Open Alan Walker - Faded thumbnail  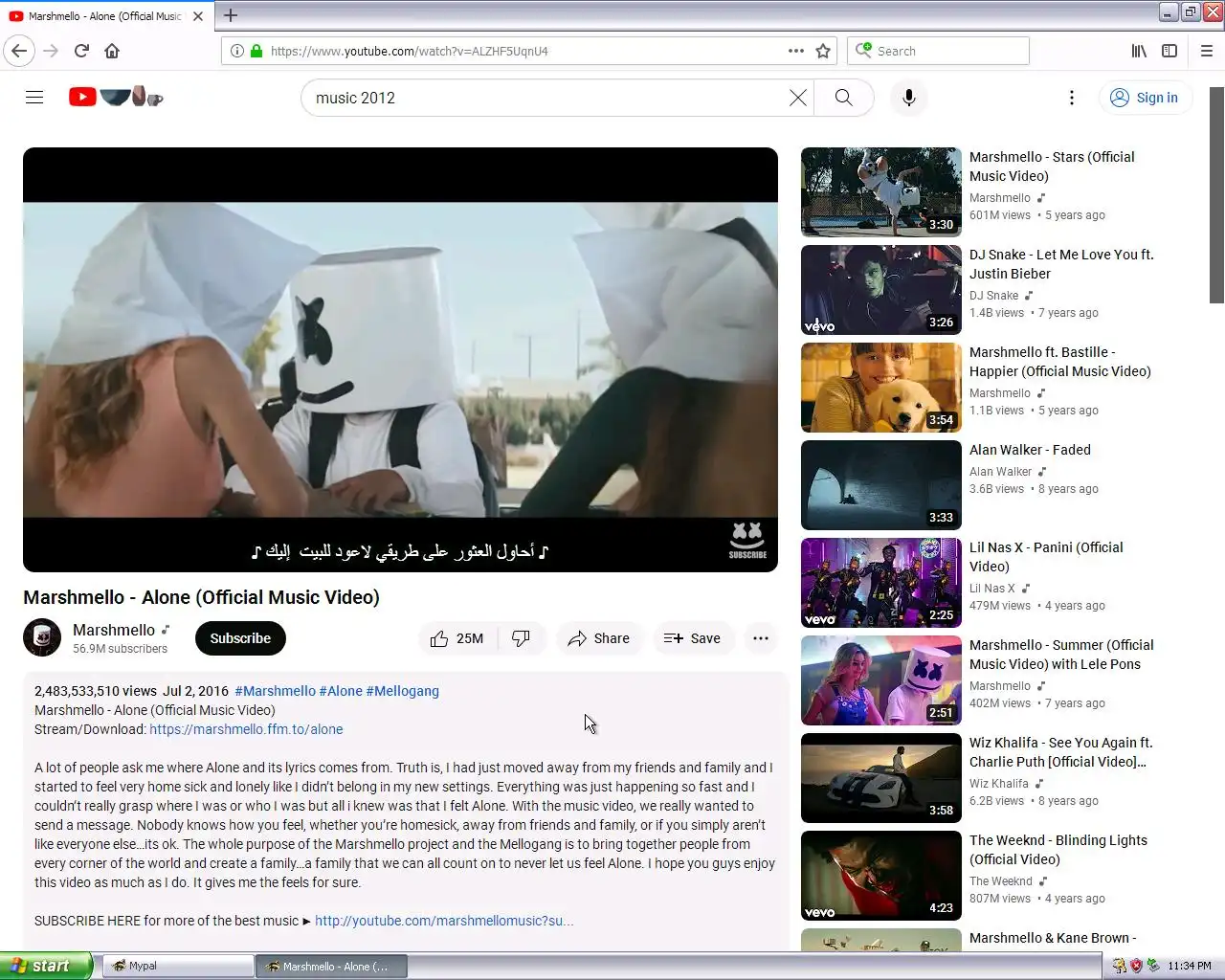[881, 484]
